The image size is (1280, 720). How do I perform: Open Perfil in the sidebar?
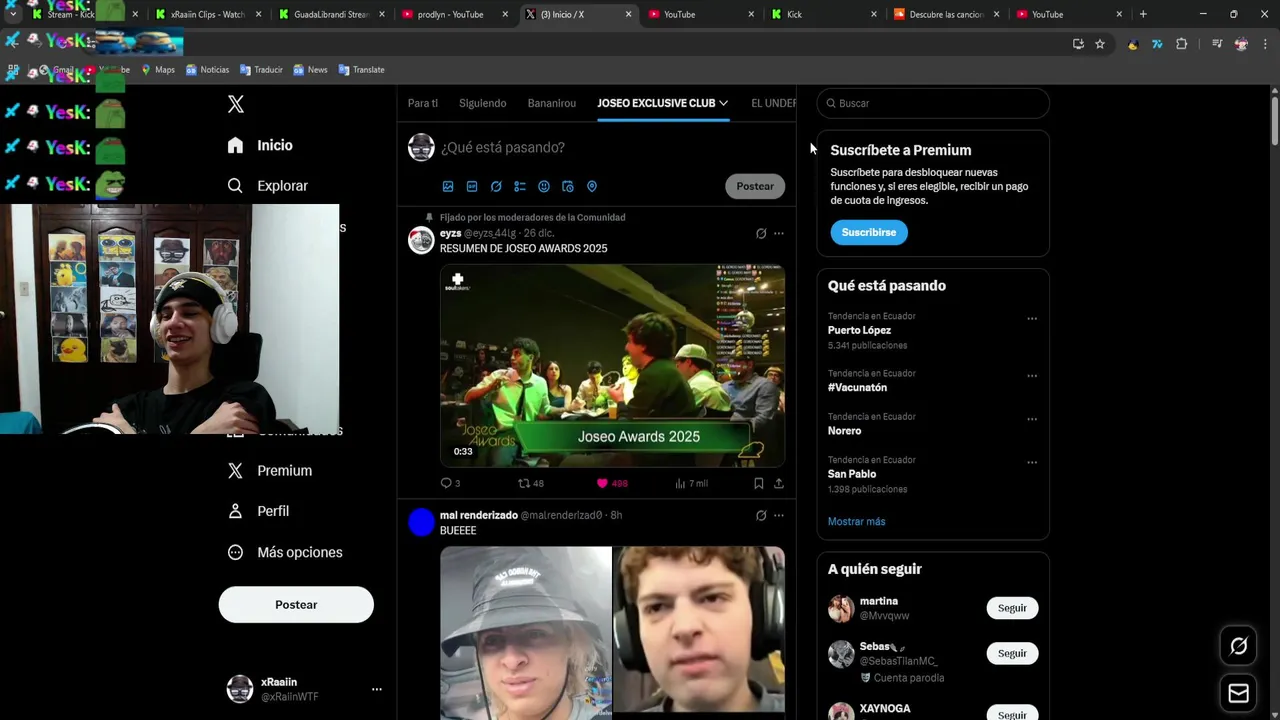[x=258, y=511]
